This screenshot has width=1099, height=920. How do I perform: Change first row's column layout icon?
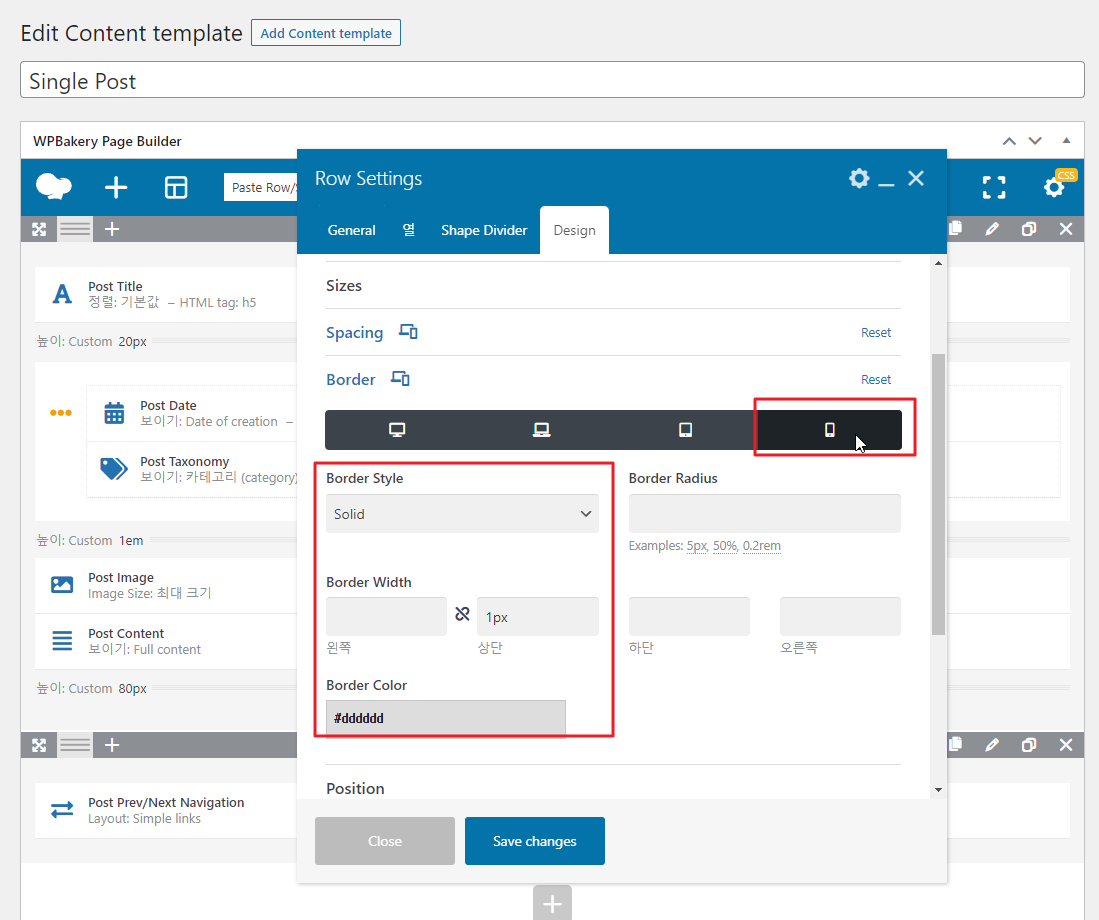[74, 229]
